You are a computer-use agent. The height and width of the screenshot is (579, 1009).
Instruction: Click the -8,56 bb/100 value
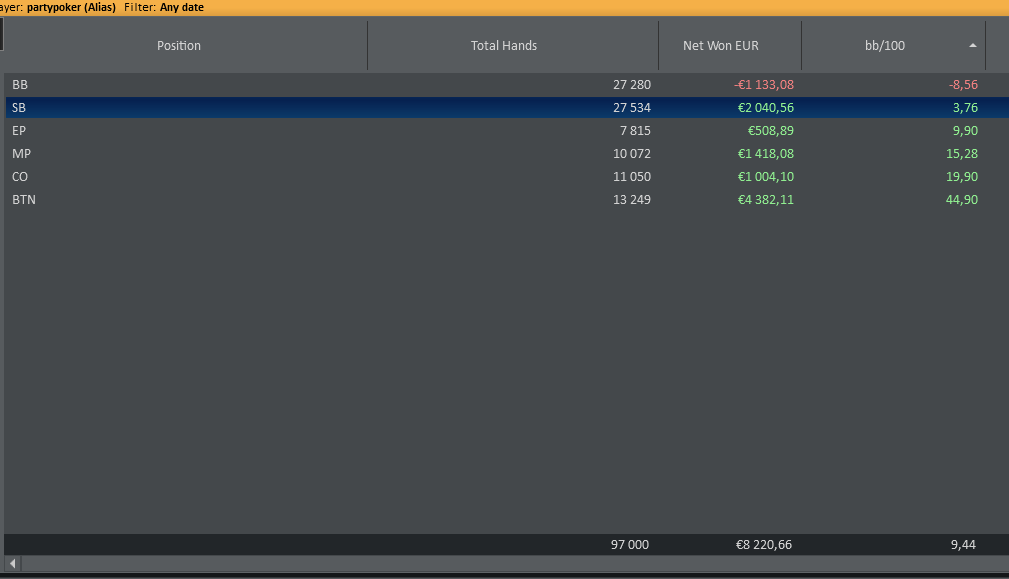click(963, 85)
